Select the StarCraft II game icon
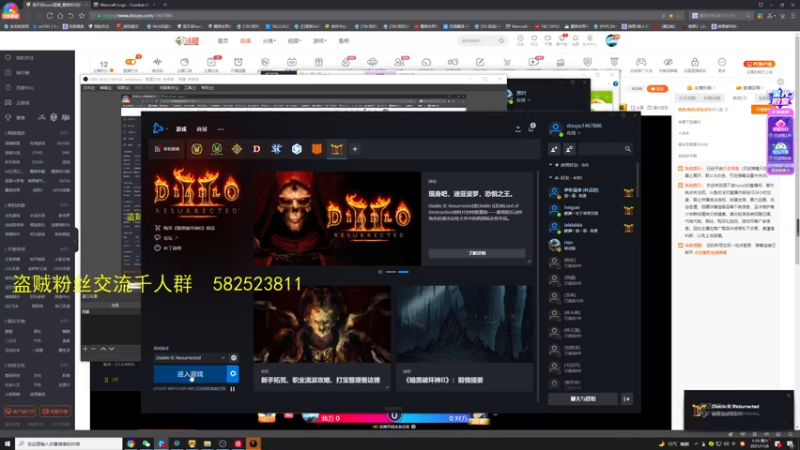800x450 pixels. pyautogui.click(x=277, y=149)
